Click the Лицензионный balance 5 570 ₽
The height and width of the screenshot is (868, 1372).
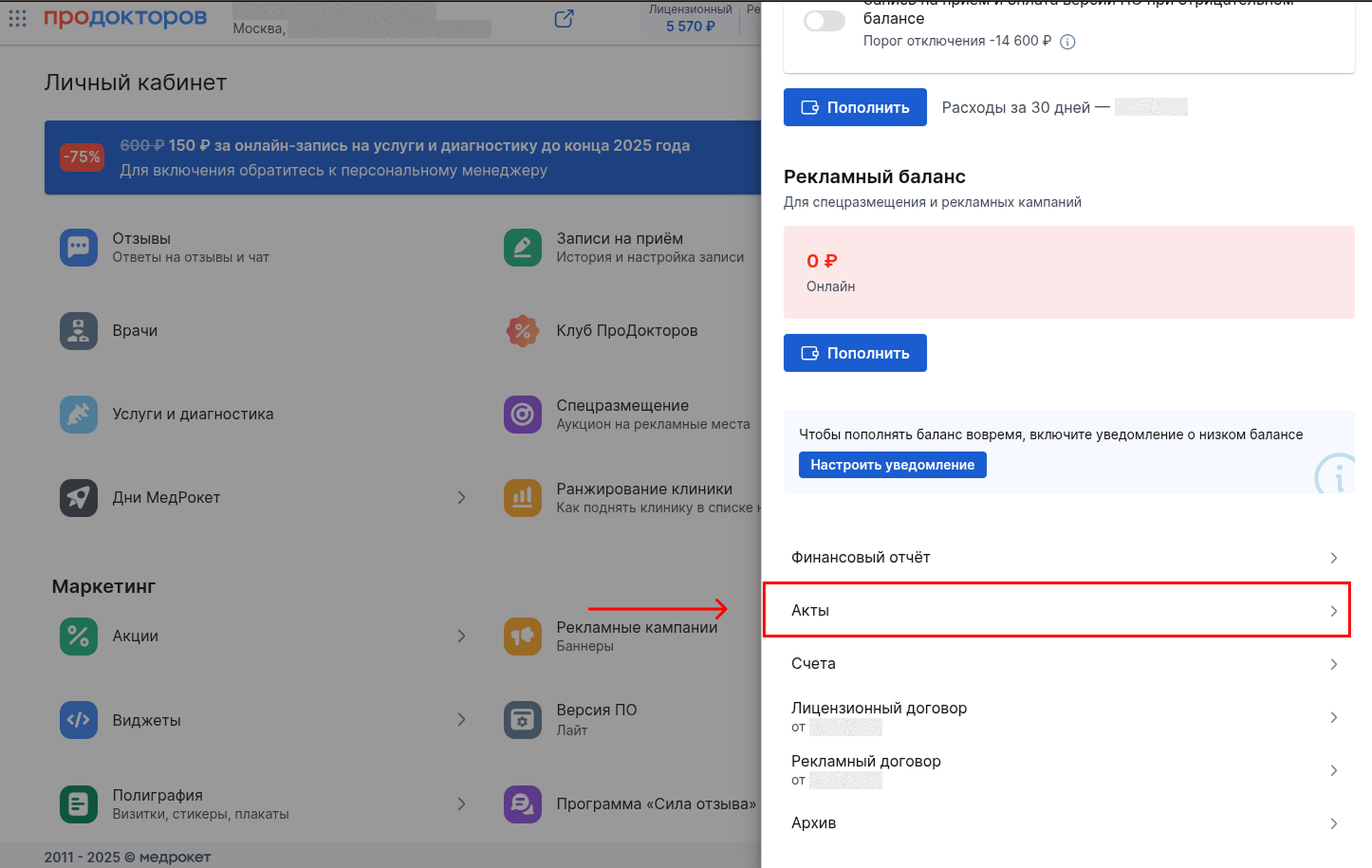(691, 27)
